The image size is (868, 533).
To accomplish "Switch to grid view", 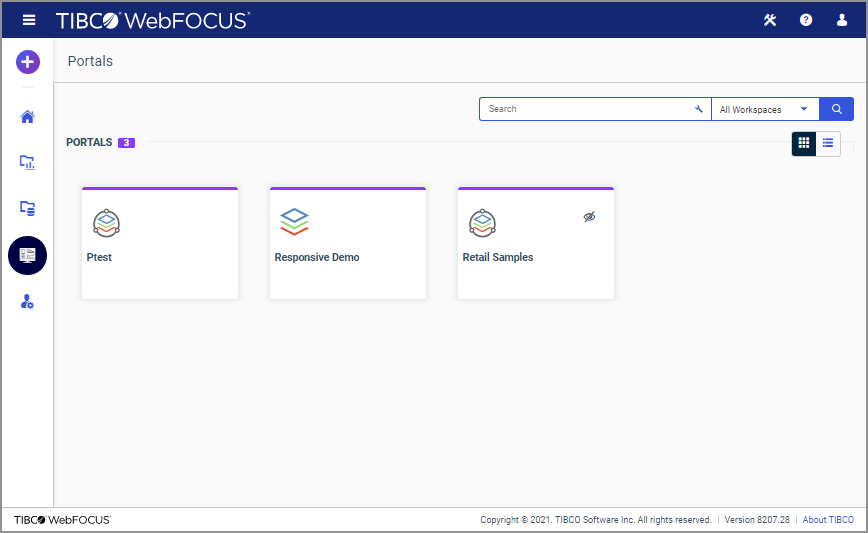I will pyautogui.click(x=804, y=143).
